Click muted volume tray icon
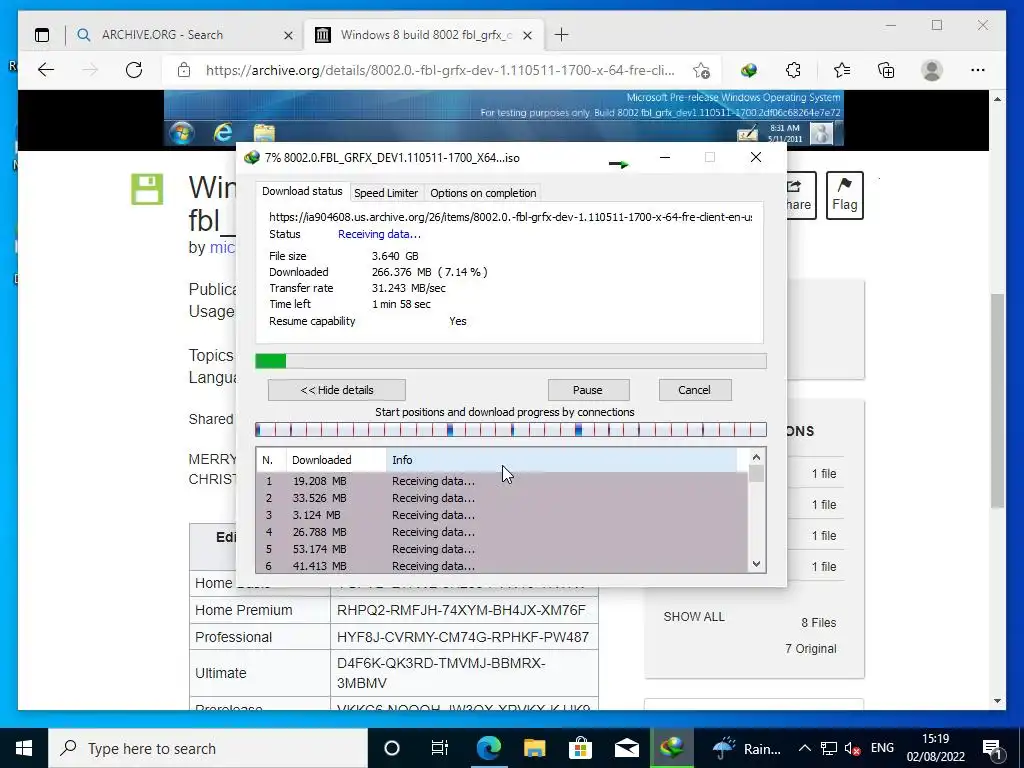 click(x=852, y=749)
